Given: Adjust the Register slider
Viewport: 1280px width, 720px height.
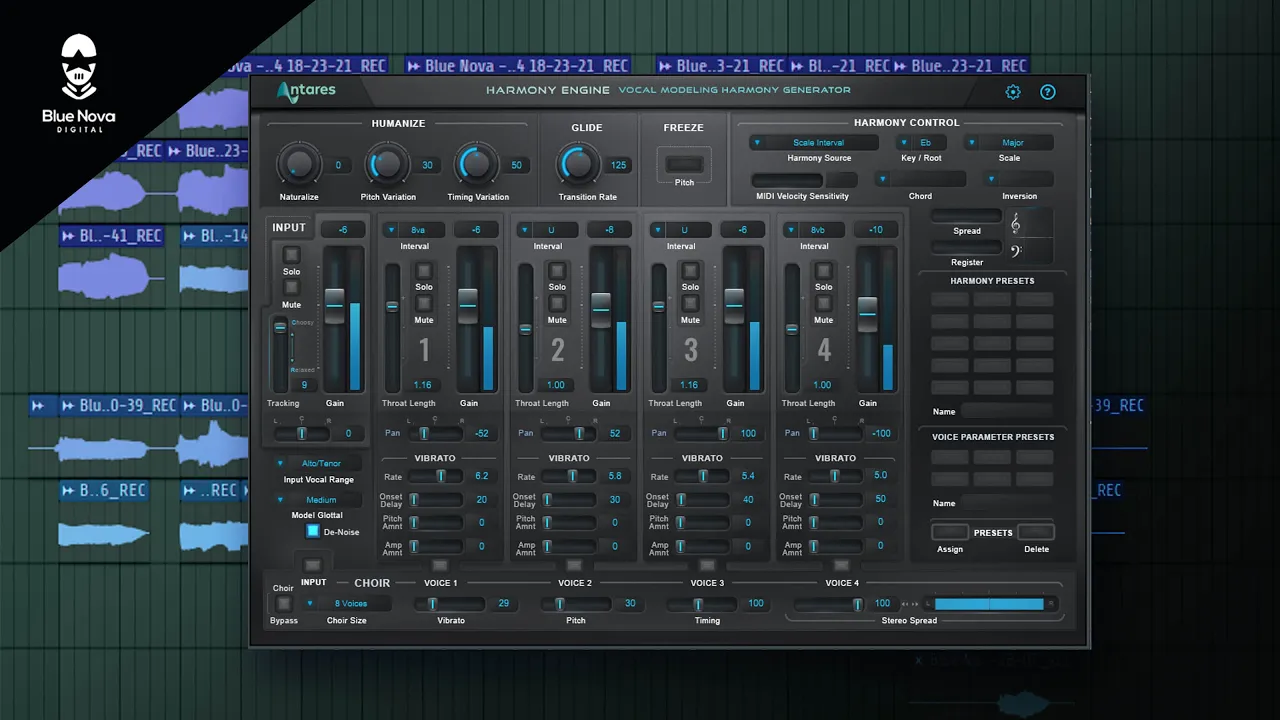Looking at the screenshot, I should (966, 246).
